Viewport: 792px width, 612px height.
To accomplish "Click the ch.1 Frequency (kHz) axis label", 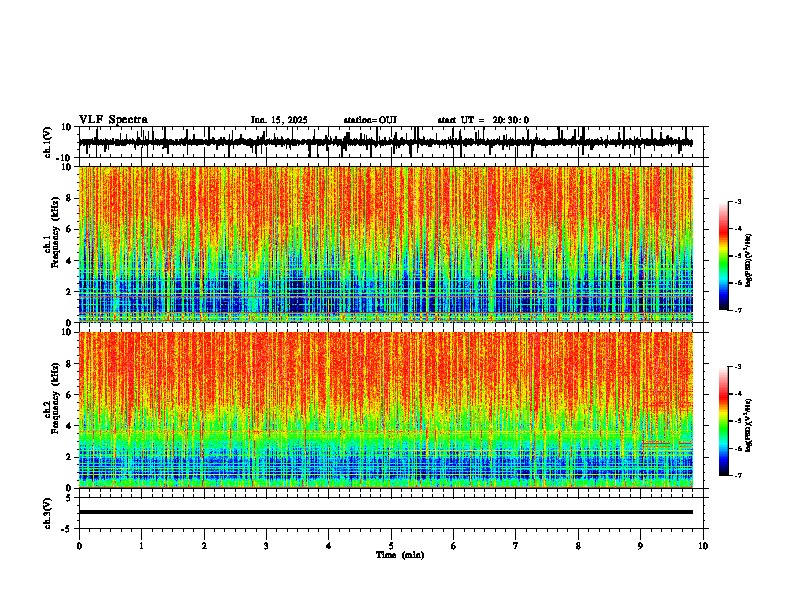I will coord(52,232).
